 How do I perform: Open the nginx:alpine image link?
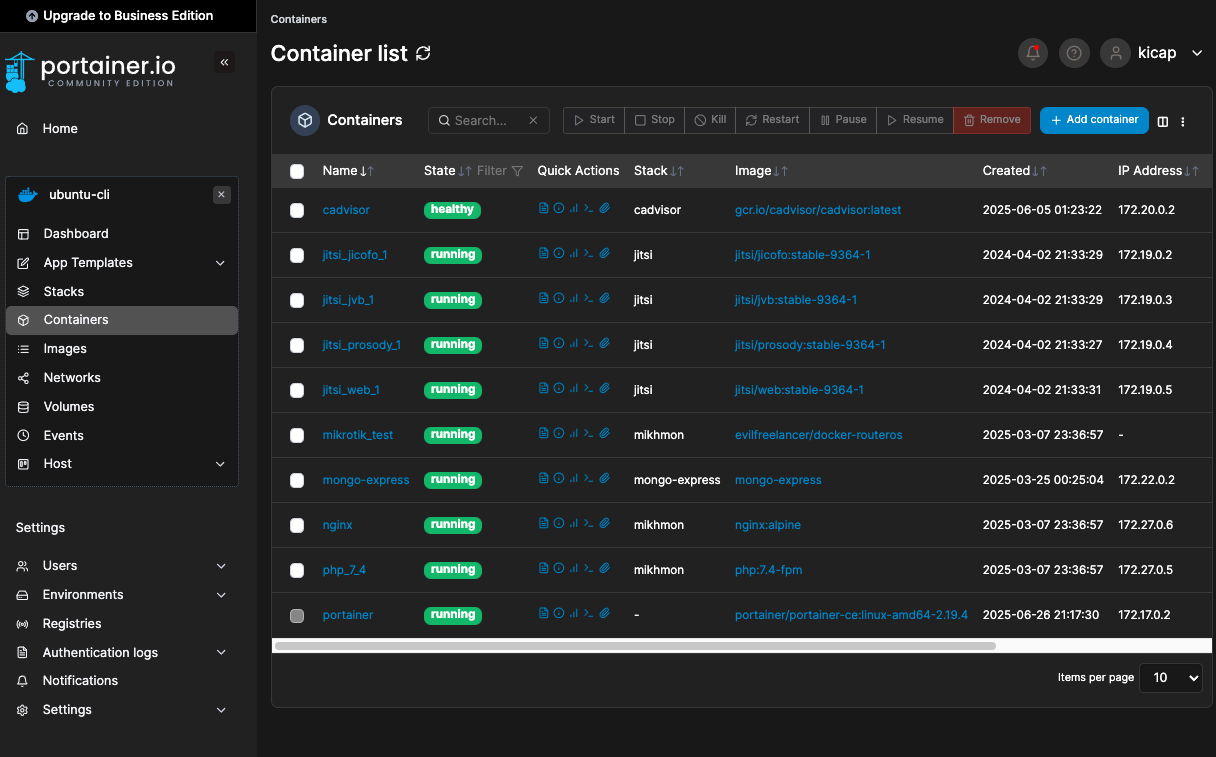pyautogui.click(x=768, y=525)
